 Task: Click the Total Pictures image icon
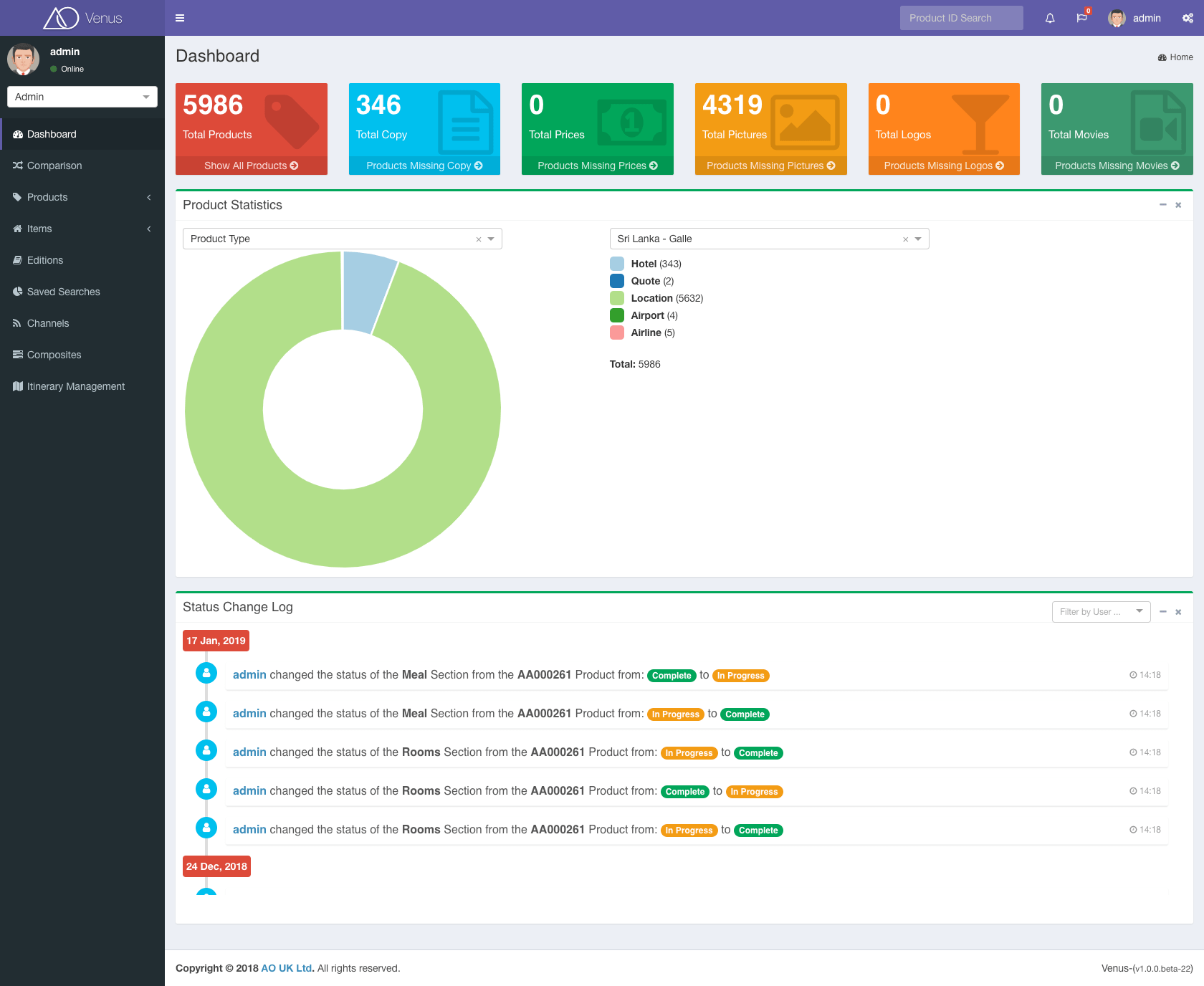[805, 123]
